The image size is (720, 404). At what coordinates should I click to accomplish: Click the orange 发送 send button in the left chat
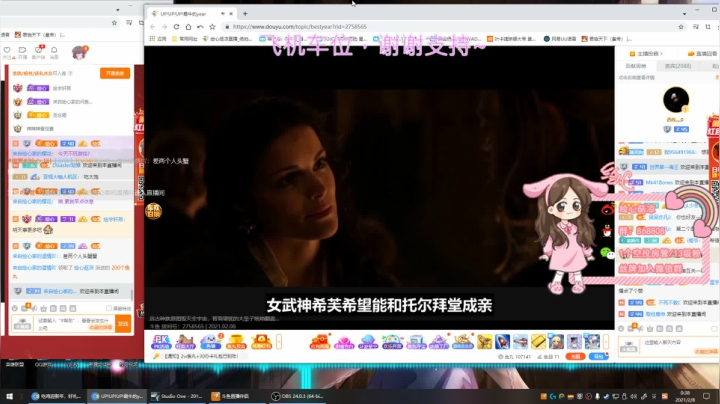point(123,324)
